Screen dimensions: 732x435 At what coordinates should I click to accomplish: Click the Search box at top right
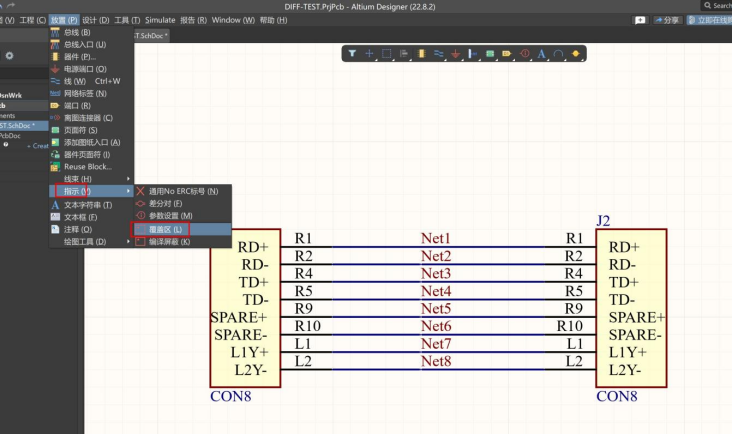point(717,6)
